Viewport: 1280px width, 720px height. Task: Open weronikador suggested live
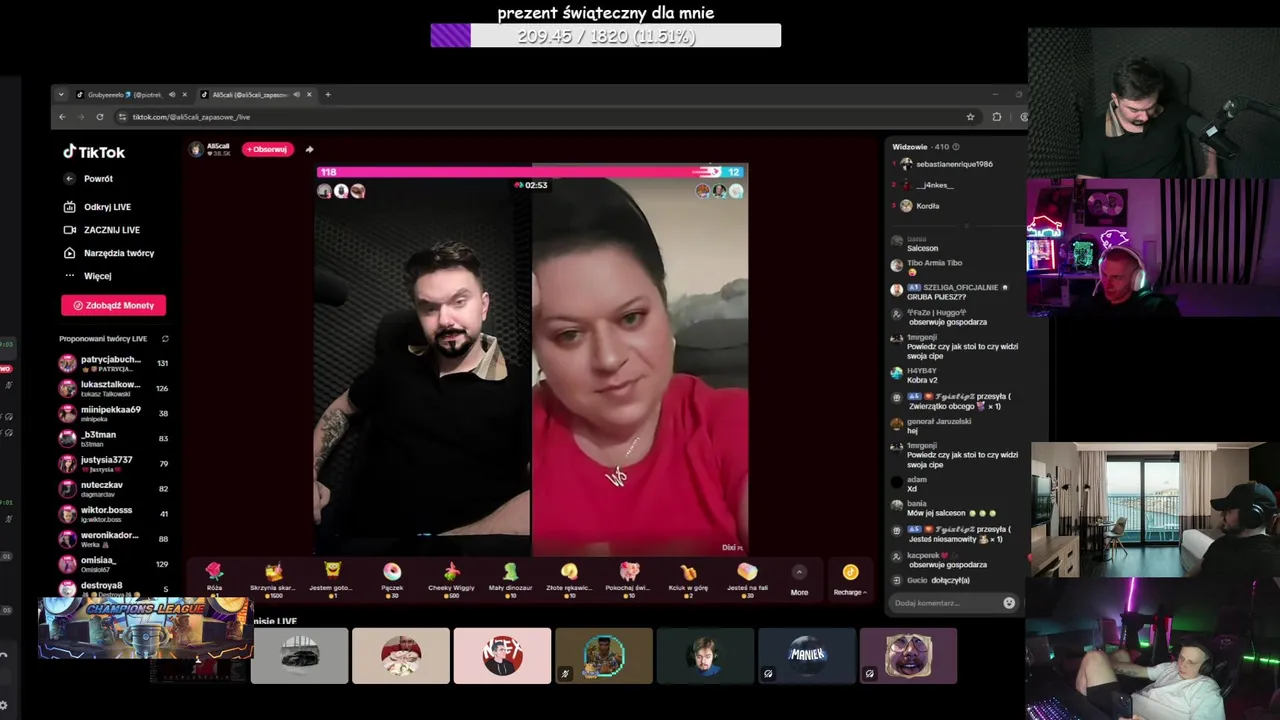click(113, 539)
